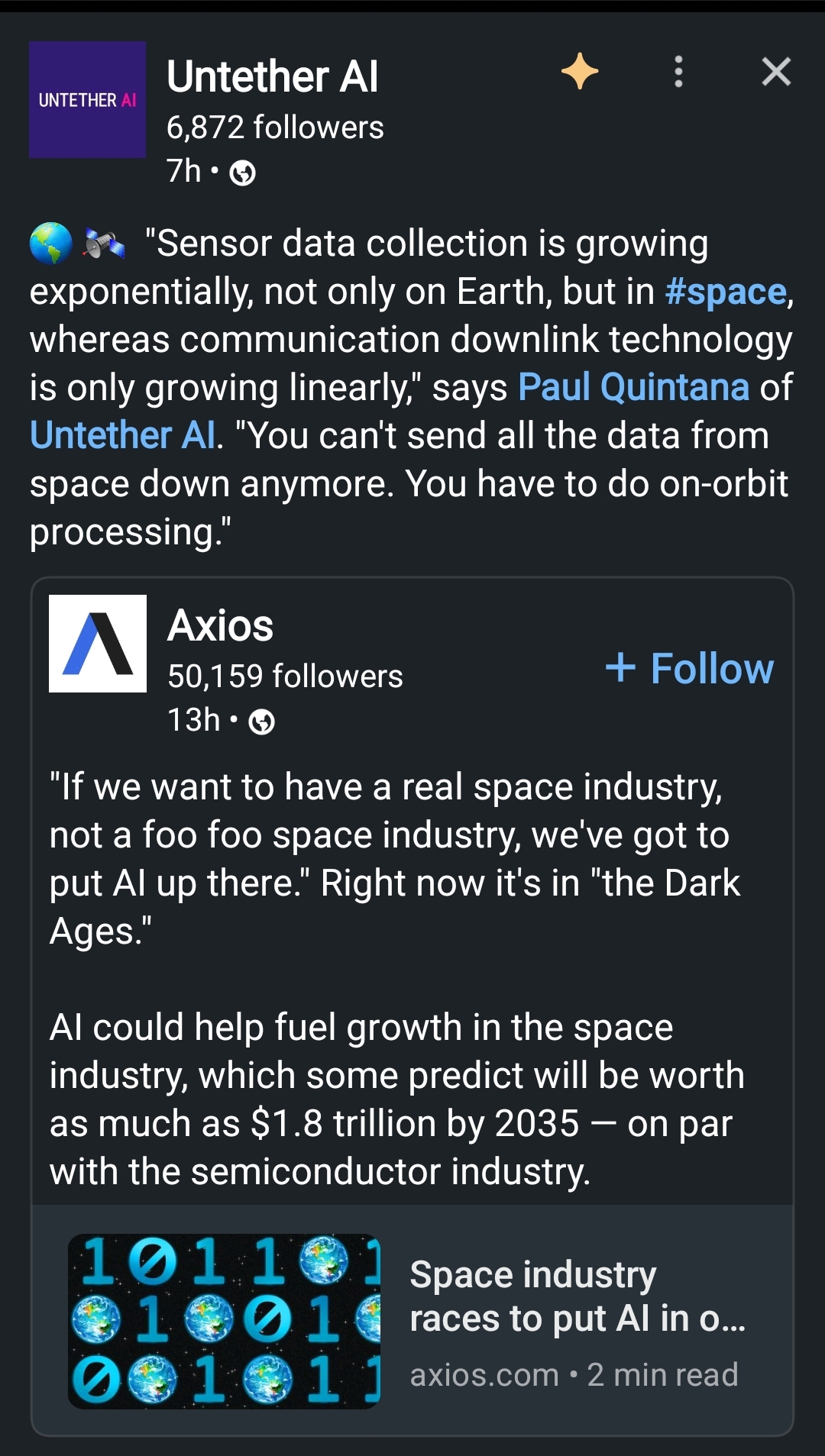Tap the gold sparkle AI icon
This screenshot has height=1456, width=825.
coord(580,72)
